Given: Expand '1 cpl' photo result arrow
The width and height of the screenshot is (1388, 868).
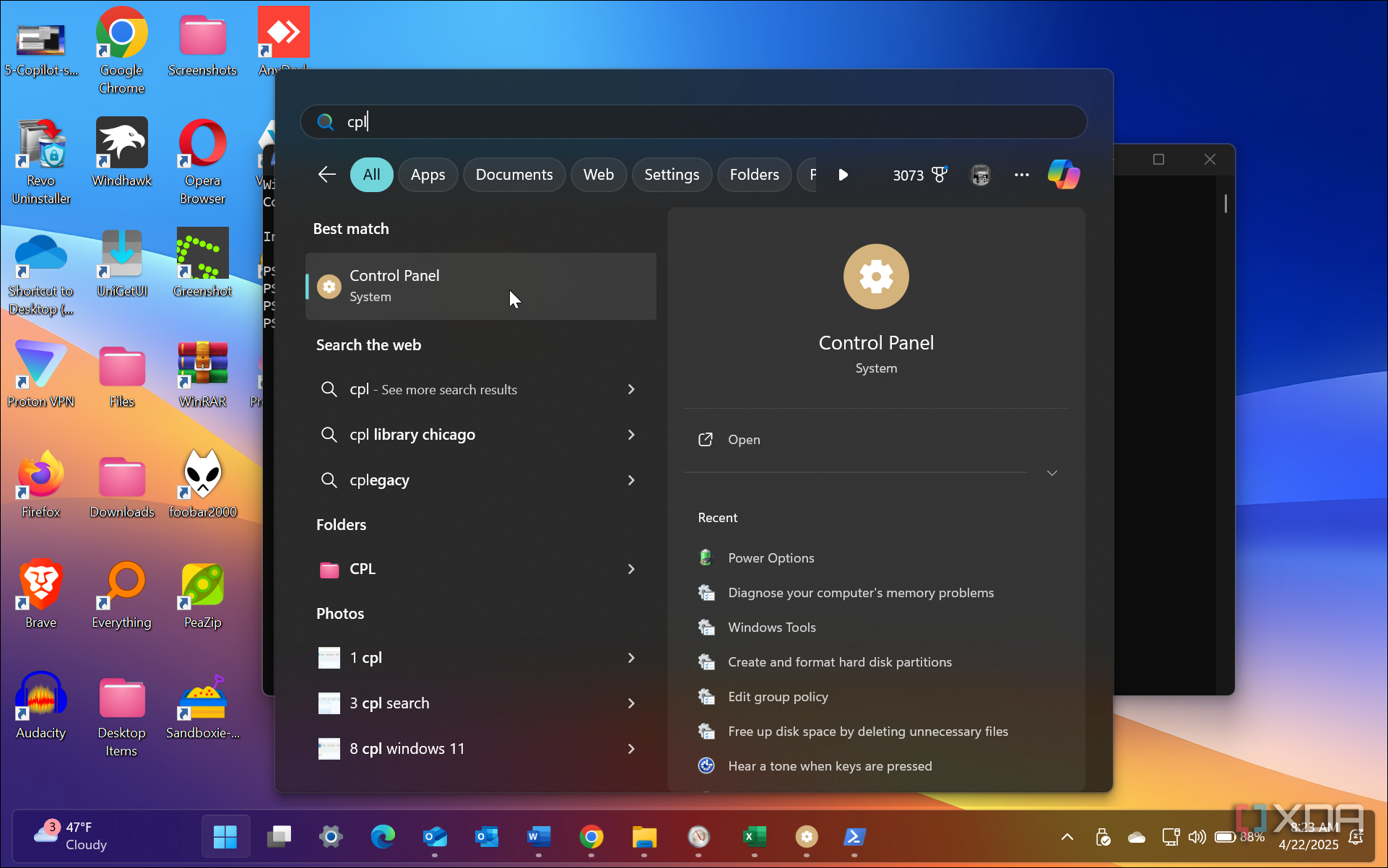Looking at the screenshot, I should click(631, 658).
